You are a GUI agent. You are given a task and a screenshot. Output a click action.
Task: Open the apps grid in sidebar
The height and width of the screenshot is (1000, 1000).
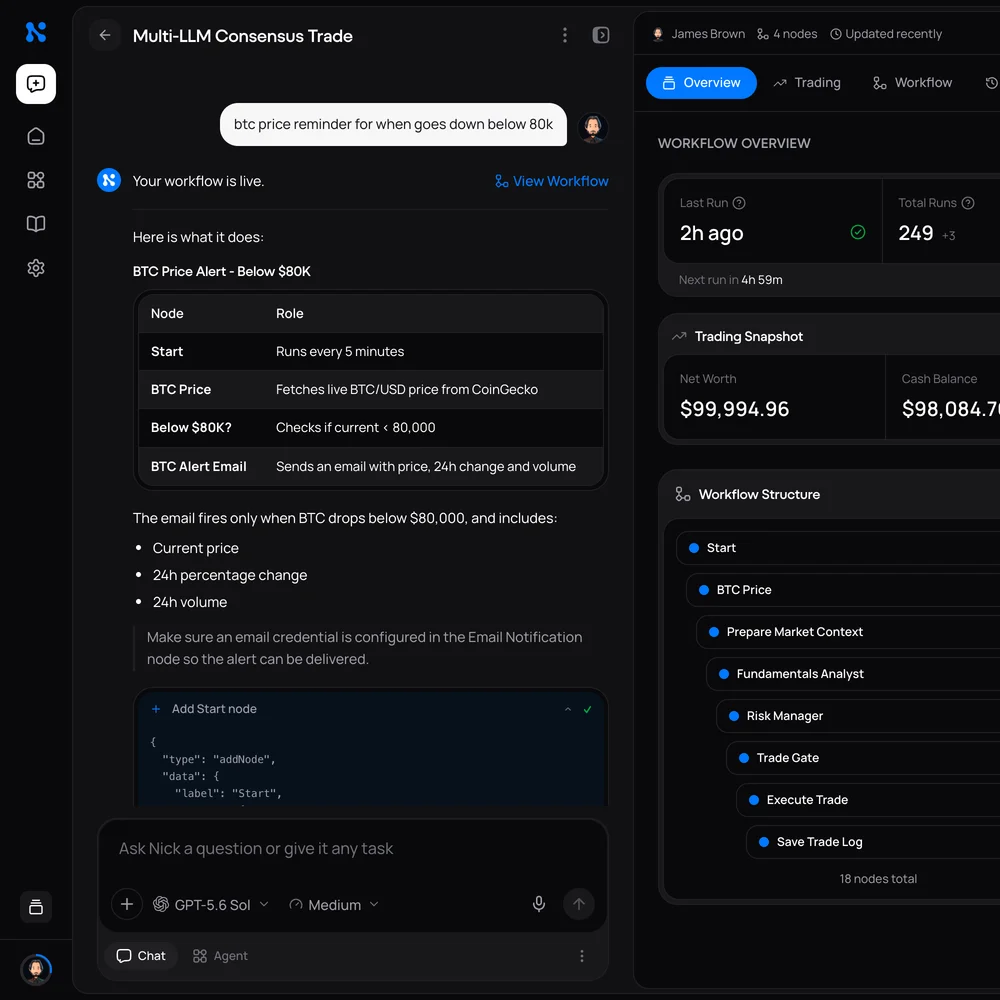pos(36,180)
